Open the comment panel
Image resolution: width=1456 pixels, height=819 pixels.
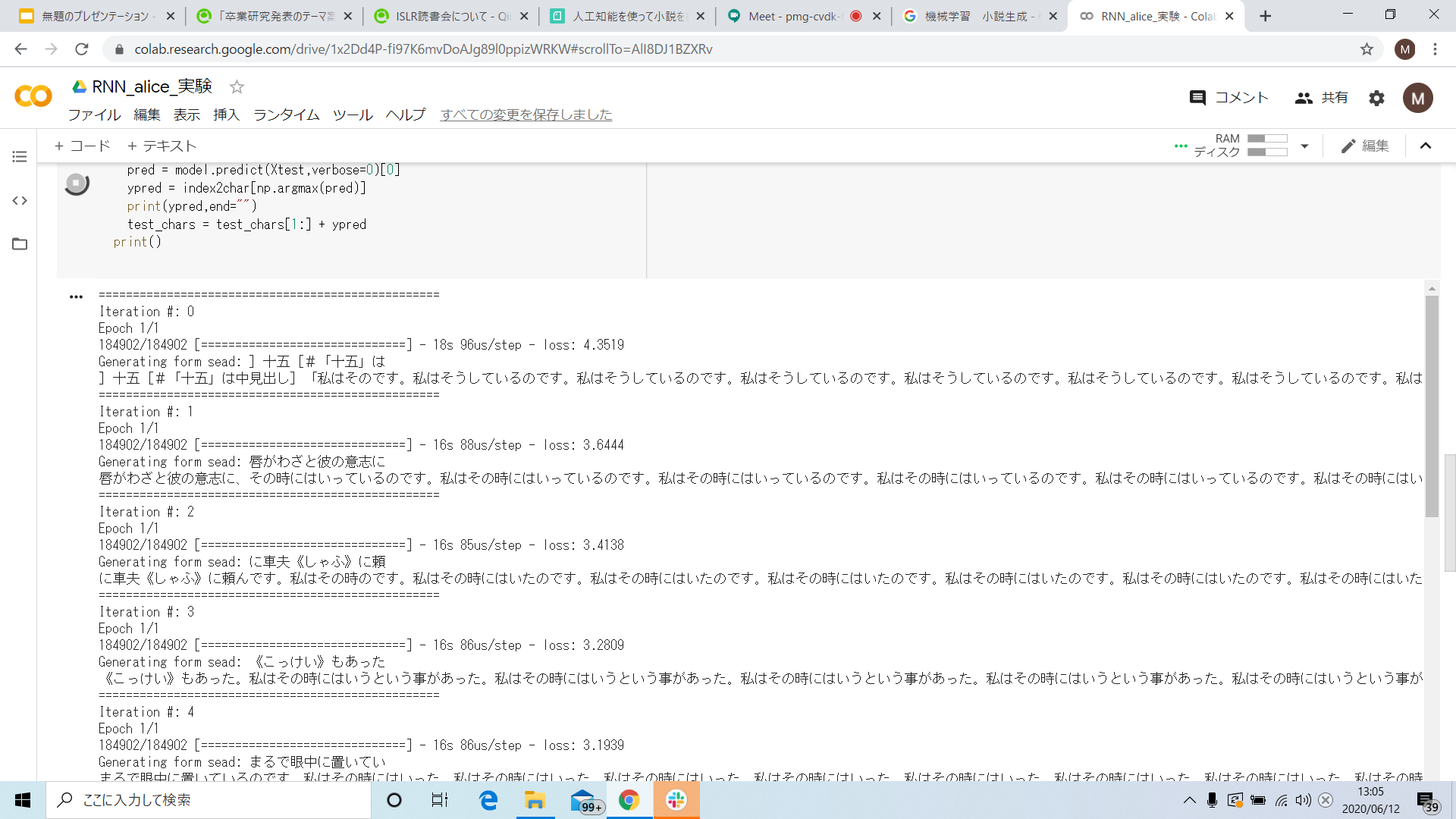click(x=1228, y=98)
